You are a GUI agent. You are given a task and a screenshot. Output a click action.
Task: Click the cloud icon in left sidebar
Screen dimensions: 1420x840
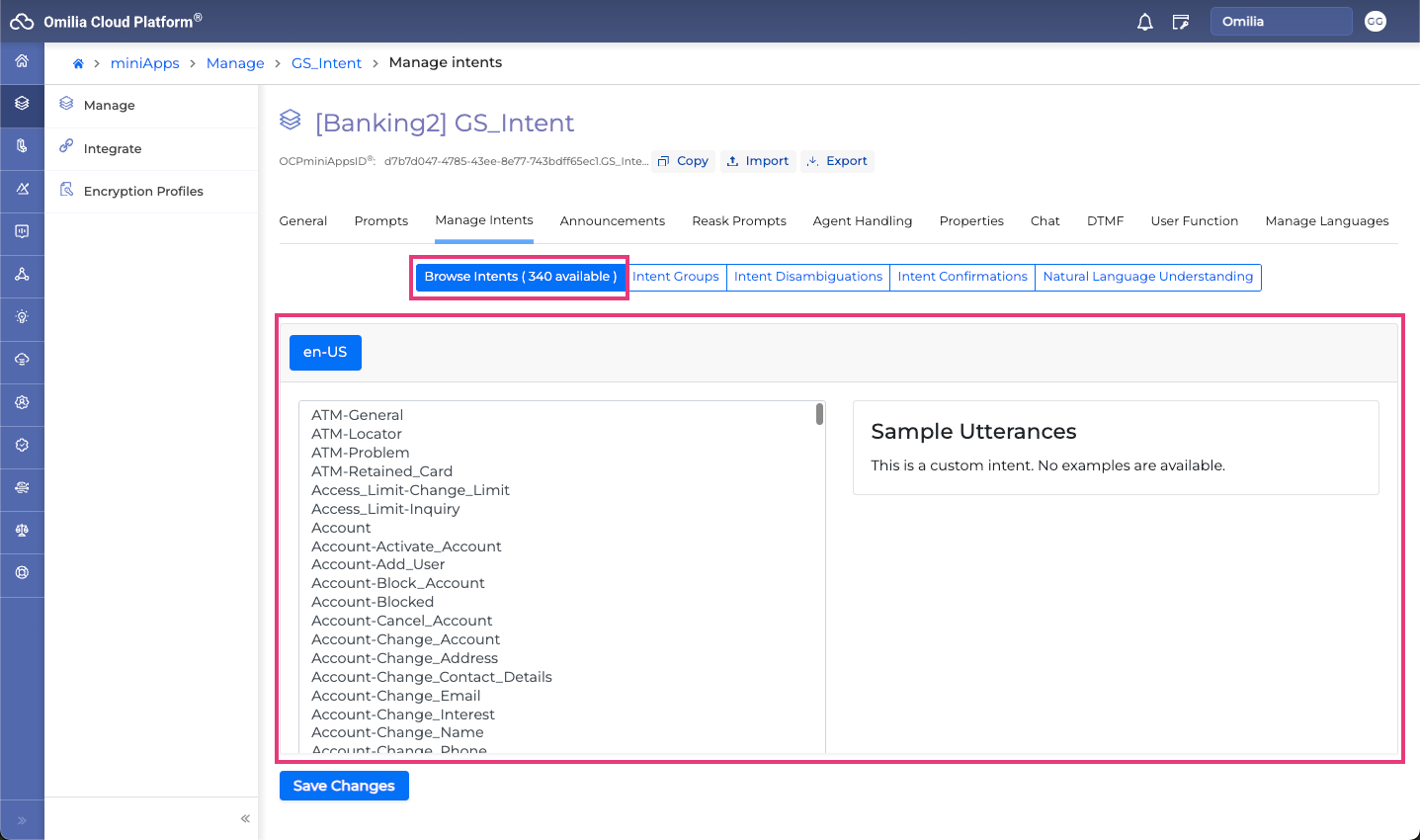pyautogui.click(x=22, y=360)
